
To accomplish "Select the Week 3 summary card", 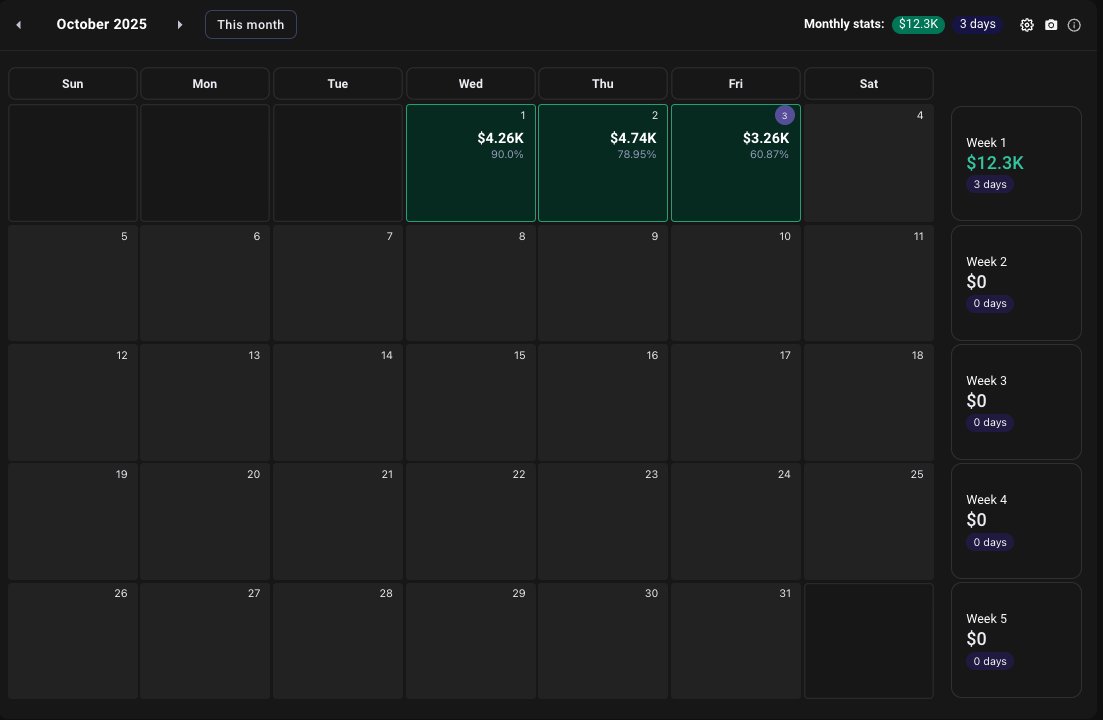I will pos(1016,401).
